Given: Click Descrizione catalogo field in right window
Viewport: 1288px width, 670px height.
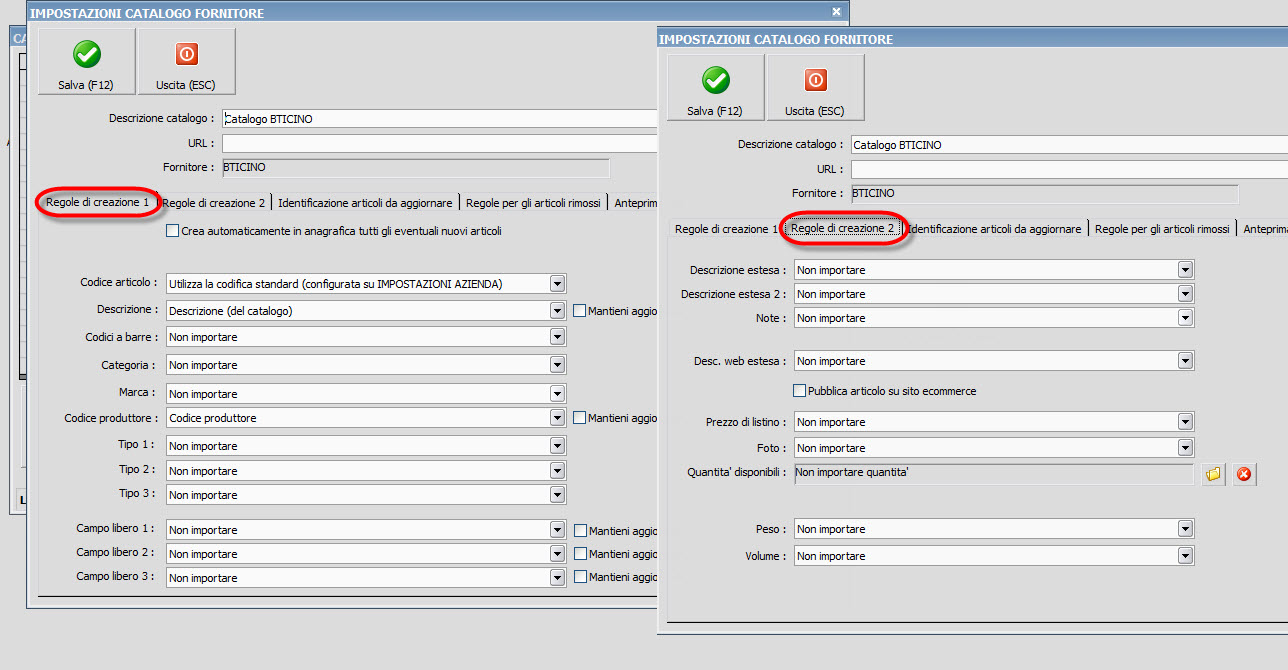Looking at the screenshot, I should tap(1069, 145).
